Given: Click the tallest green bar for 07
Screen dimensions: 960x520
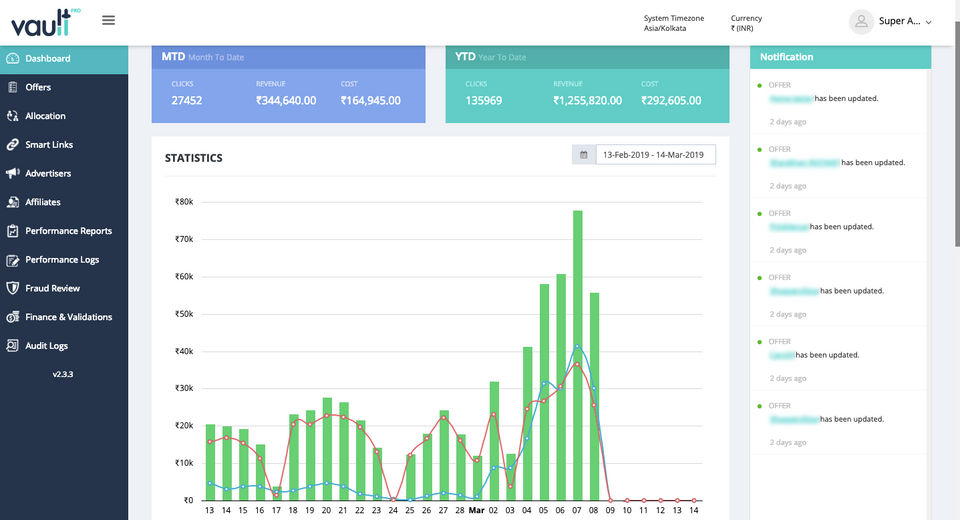Looking at the screenshot, I should (577, 355).
